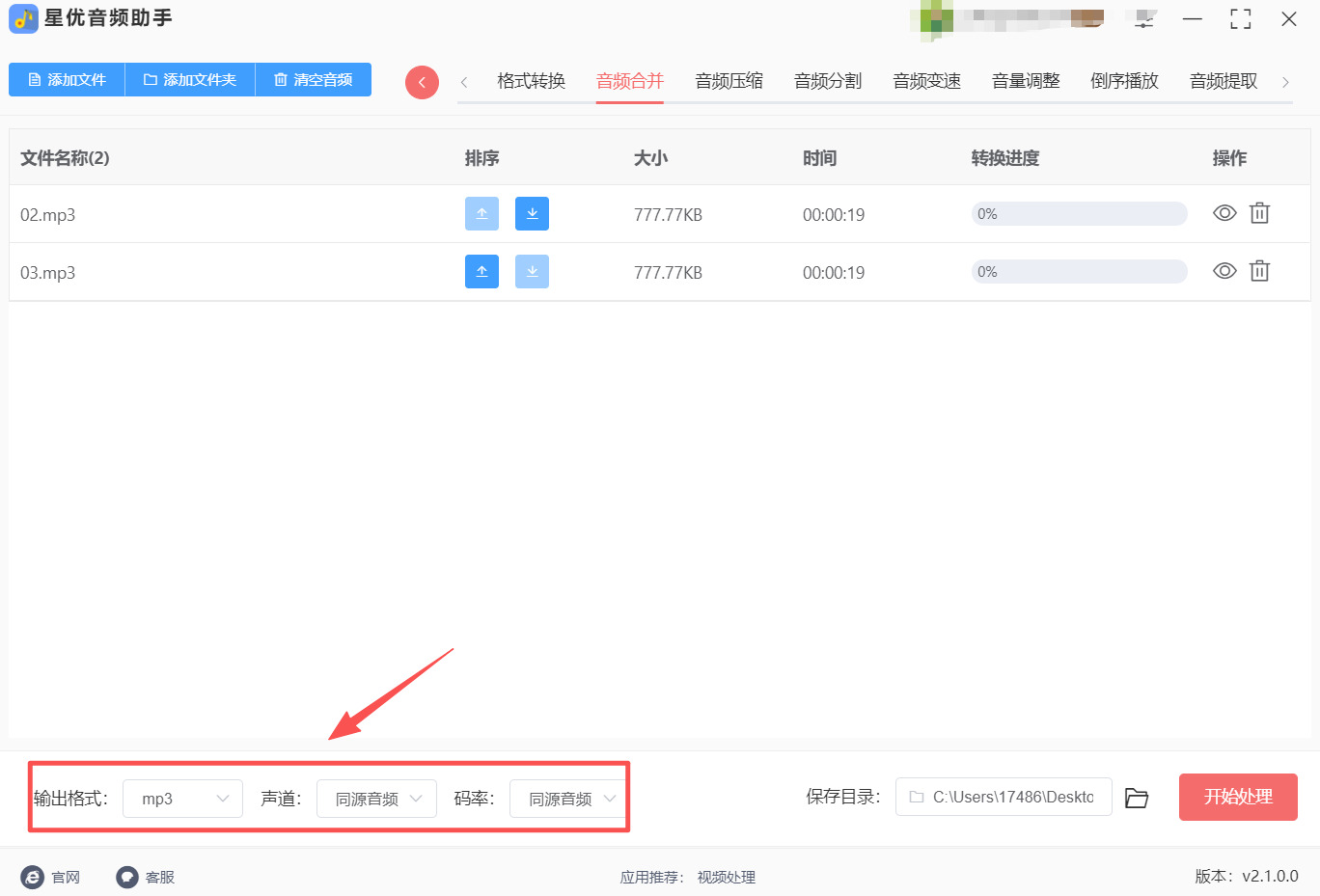The height and width of the screenshot is (896, 1320).
Task: Open the save directory folder icon
Action: click(x=1137, y=798)
